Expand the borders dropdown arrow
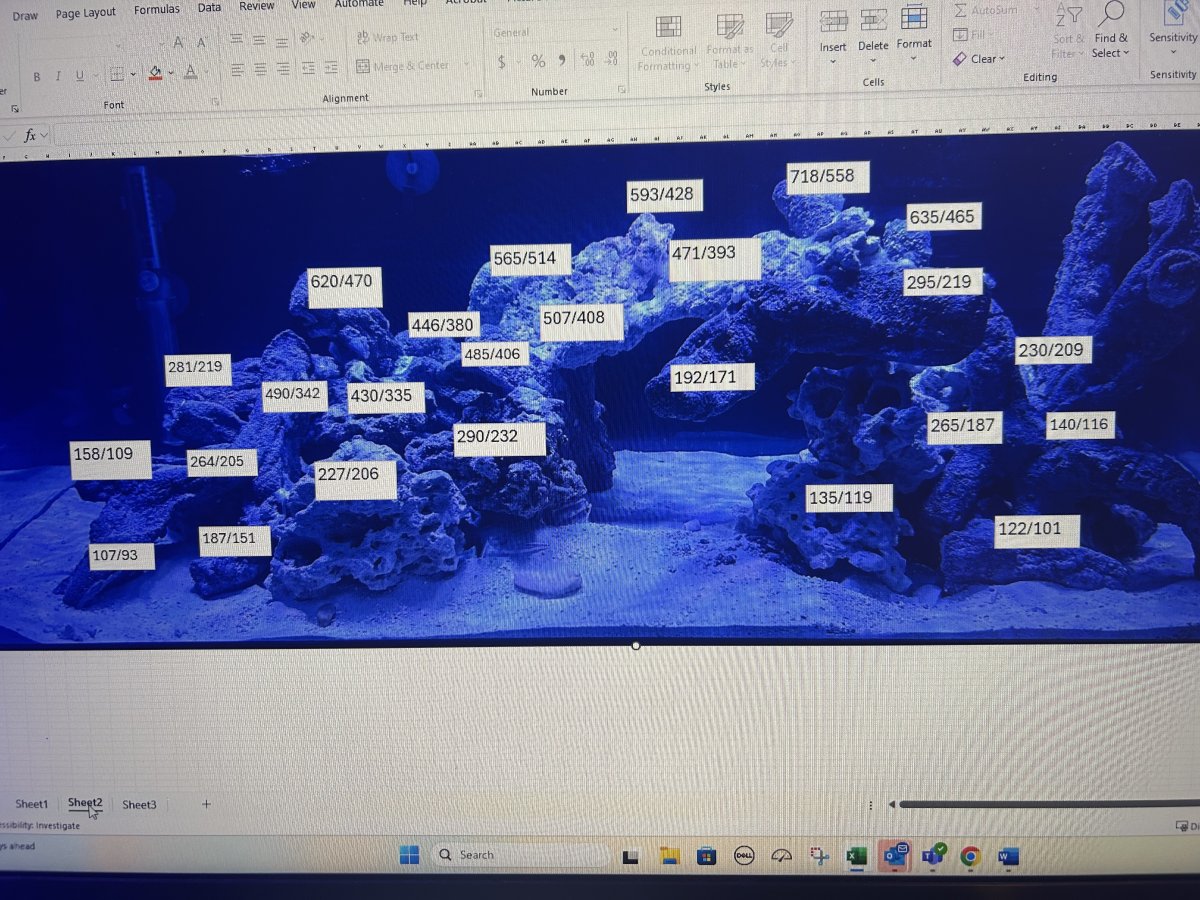Image resolution: width=1200 pixels, height=900 pixels. 133,75
